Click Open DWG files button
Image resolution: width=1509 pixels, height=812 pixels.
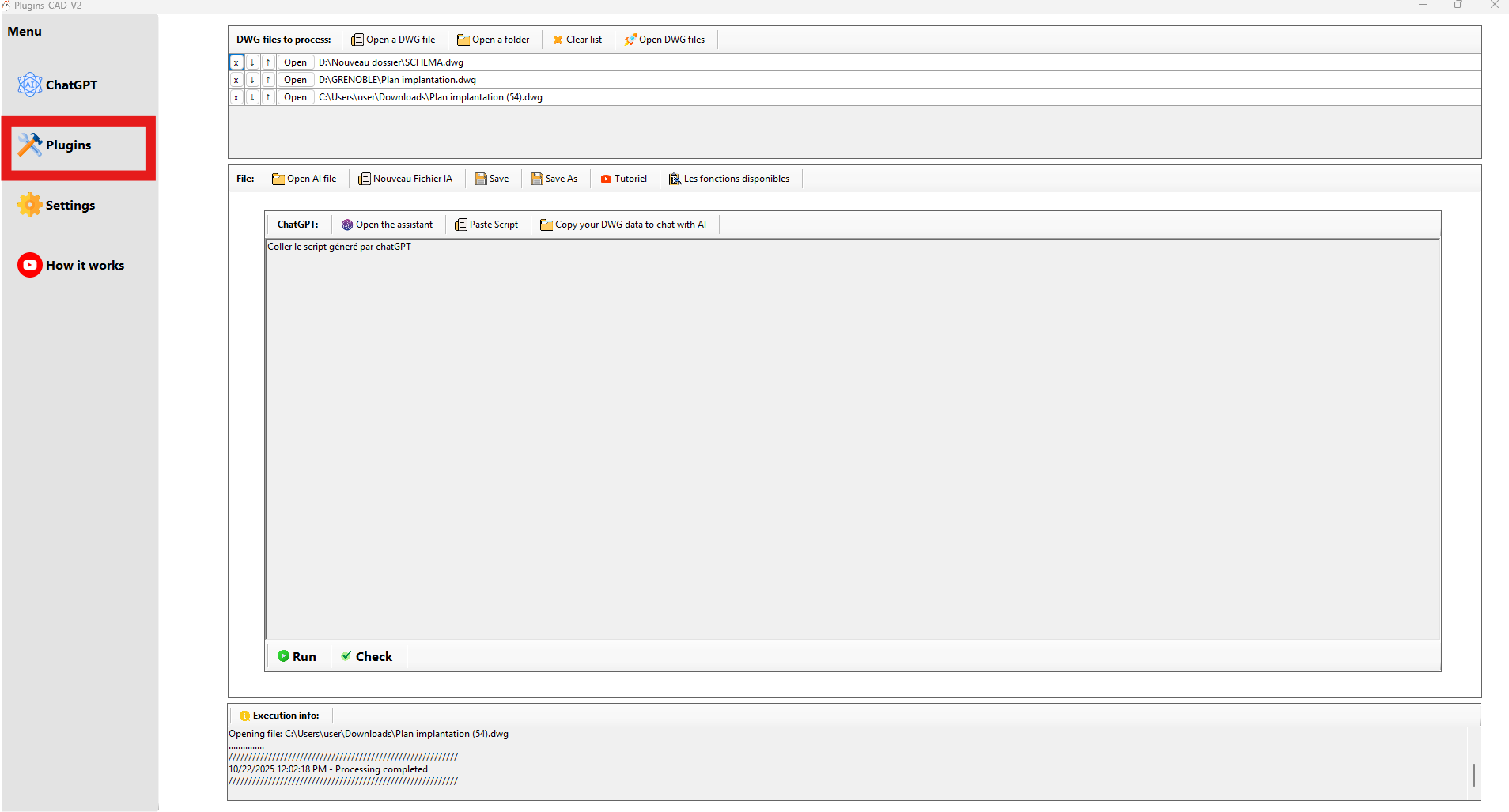[664, 40]
